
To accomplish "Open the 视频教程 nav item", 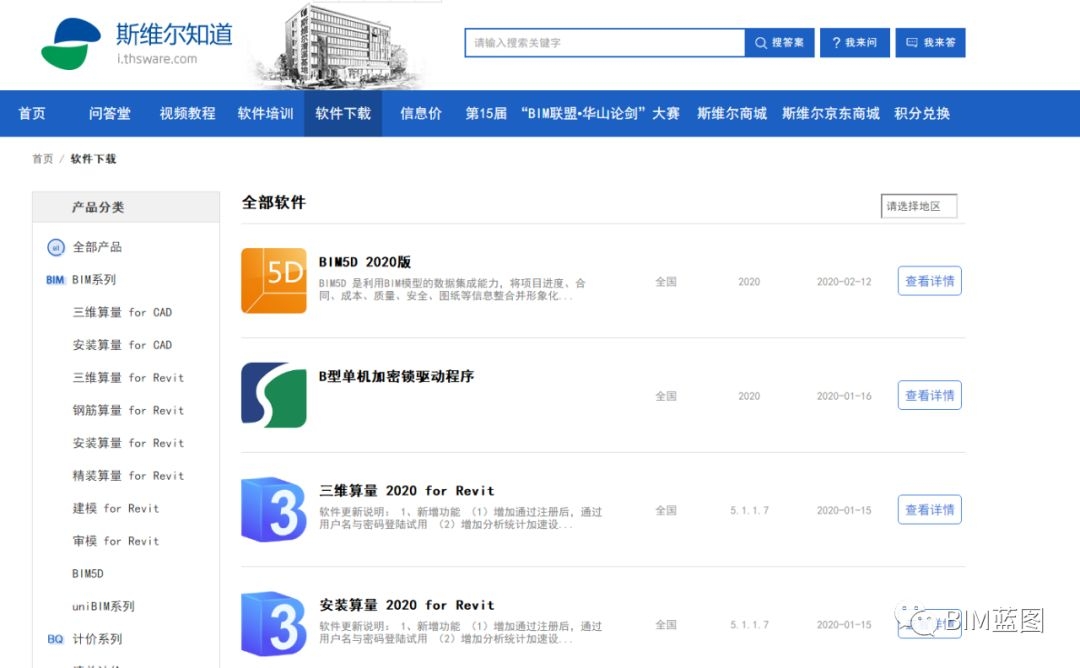I will click(x=187, y=114).
